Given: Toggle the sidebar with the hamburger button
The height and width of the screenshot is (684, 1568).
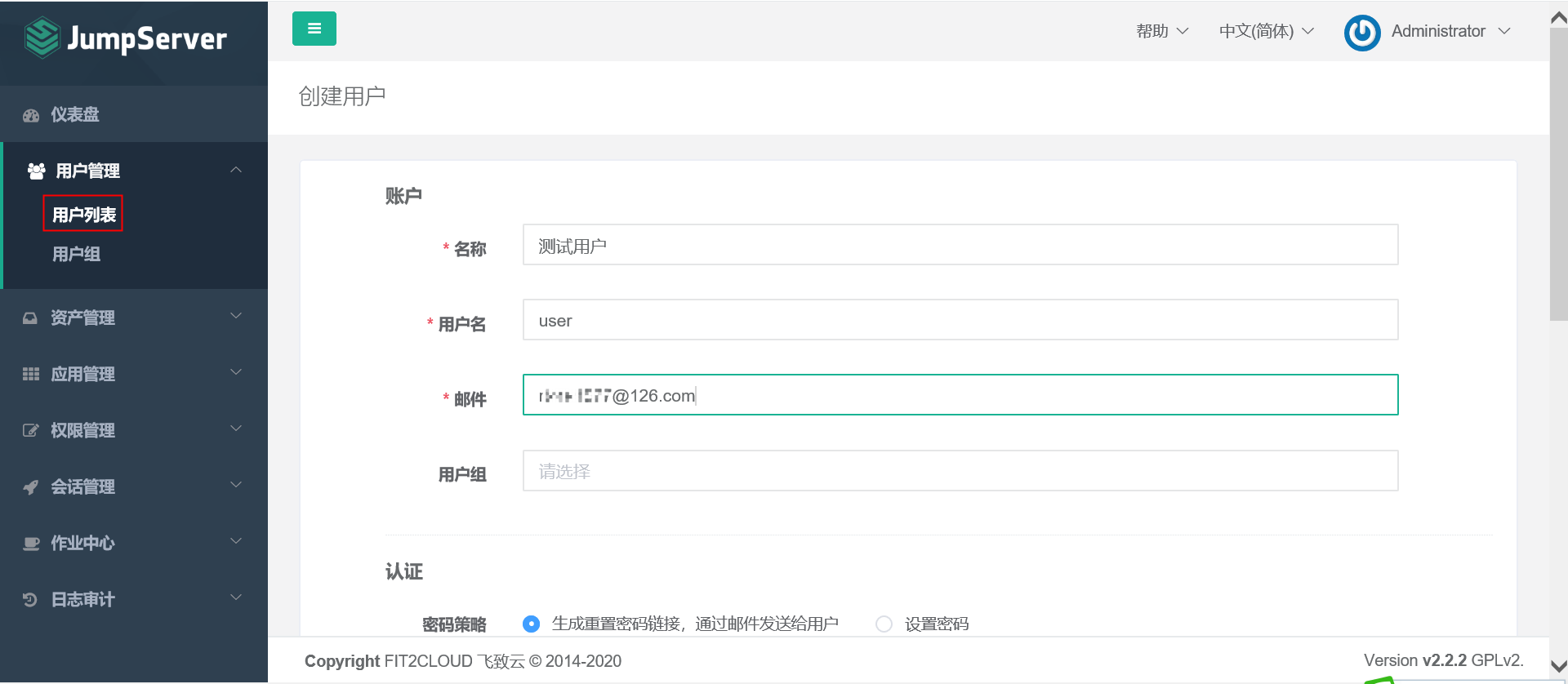Looking at the screenshot, I should pos(314,29).
